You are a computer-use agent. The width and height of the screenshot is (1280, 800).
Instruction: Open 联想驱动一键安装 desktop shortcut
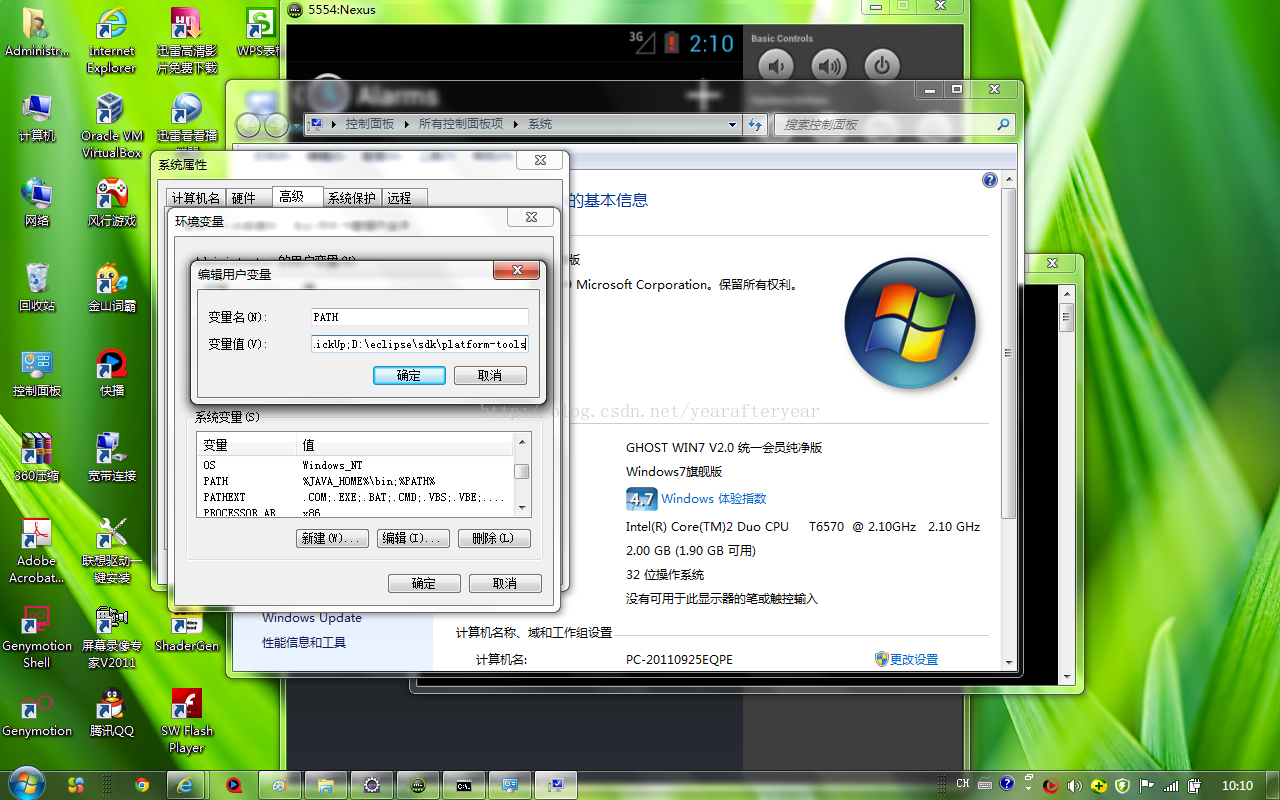tap(111, 551)
